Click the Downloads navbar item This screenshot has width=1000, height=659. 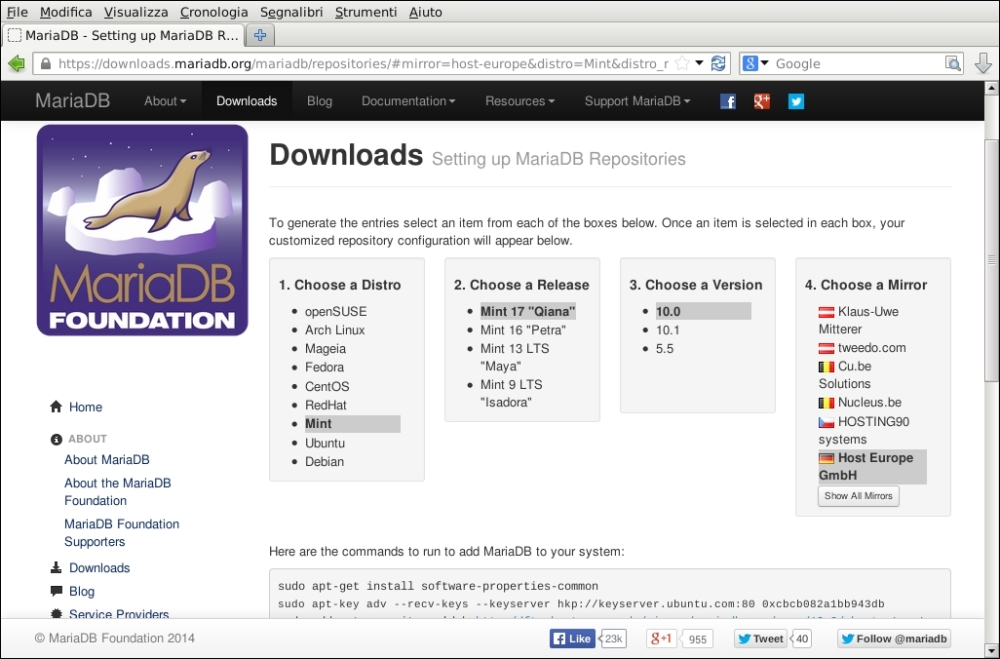[246, 101]
